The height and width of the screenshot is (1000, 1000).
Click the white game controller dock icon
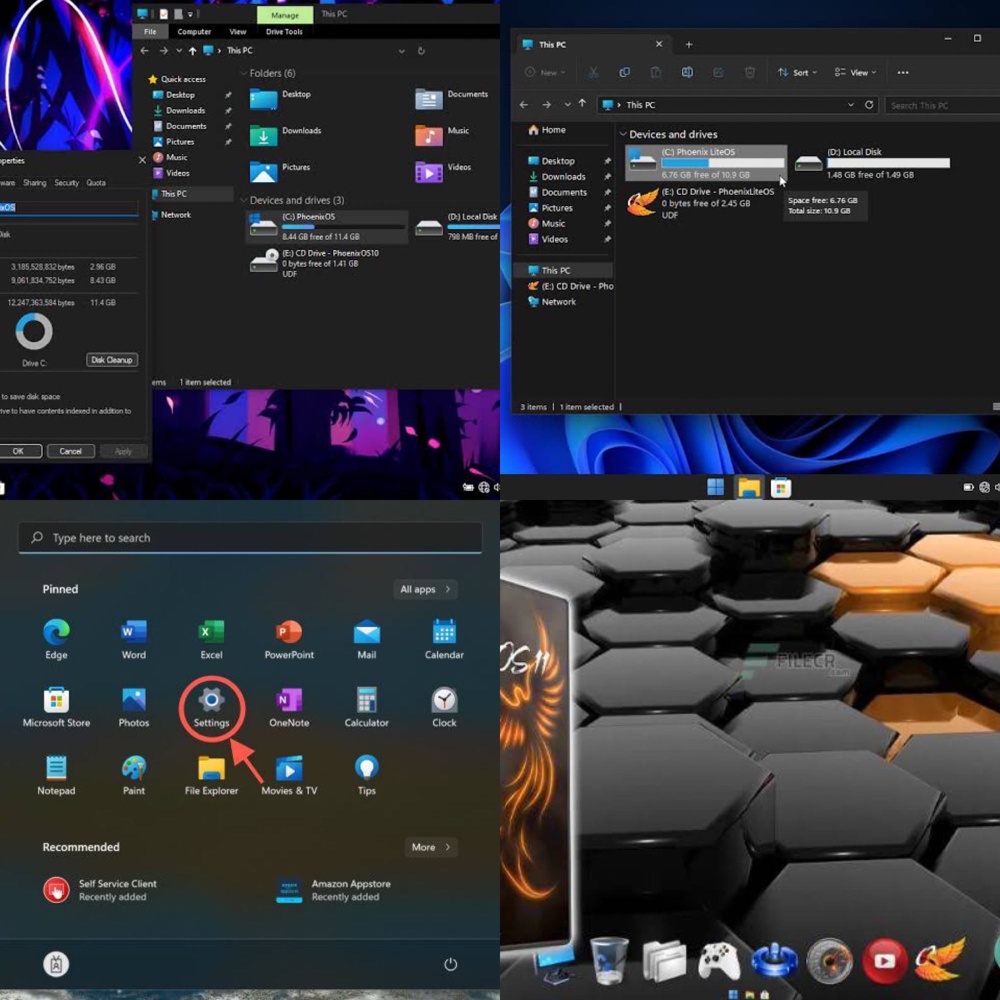718,962
